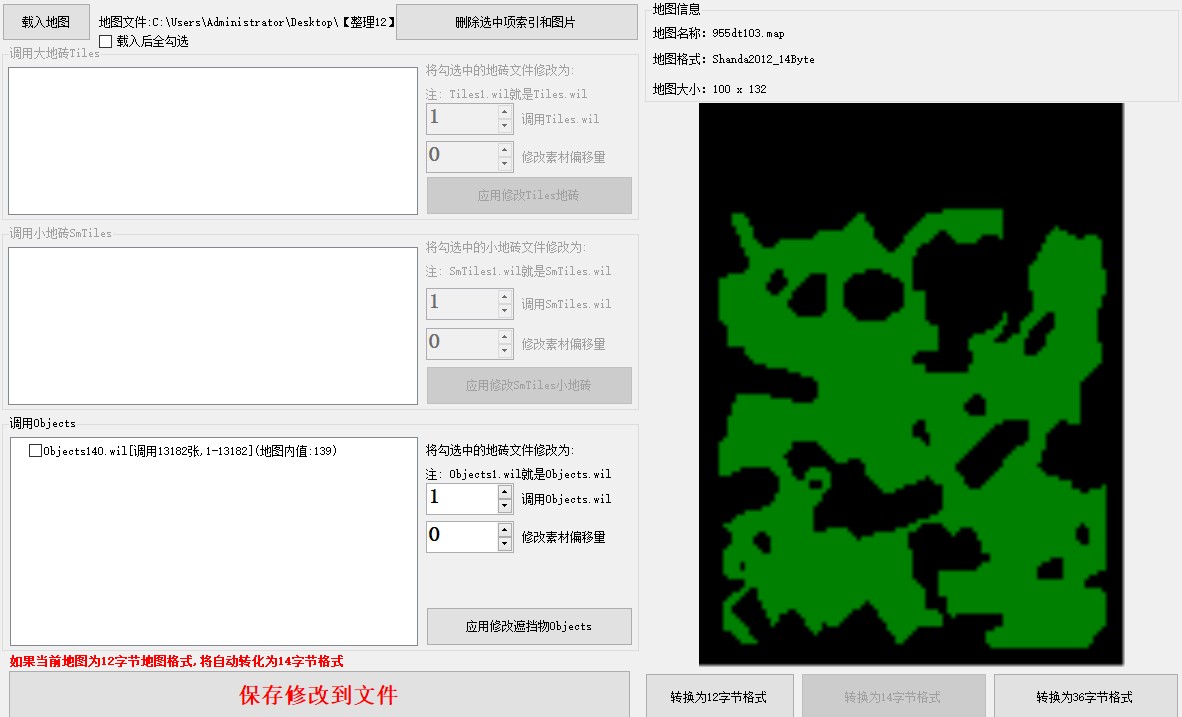Image resolution: width=1182 pixels, height=717 pixels.
Task: Click 转换为12字节格式 button
Action: (719, 697)
